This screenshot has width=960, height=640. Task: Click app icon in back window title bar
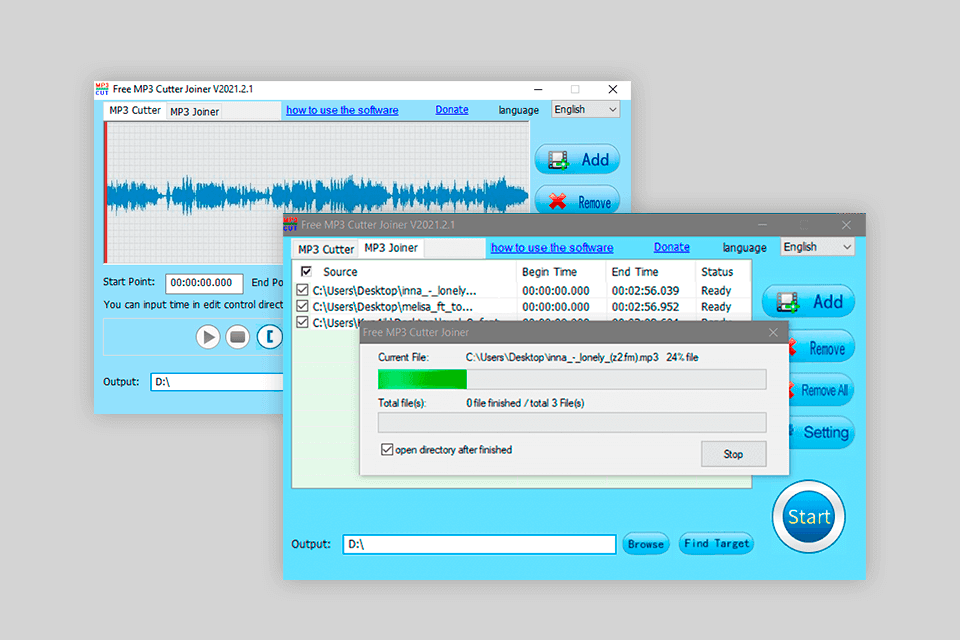[x=102, y=89]
